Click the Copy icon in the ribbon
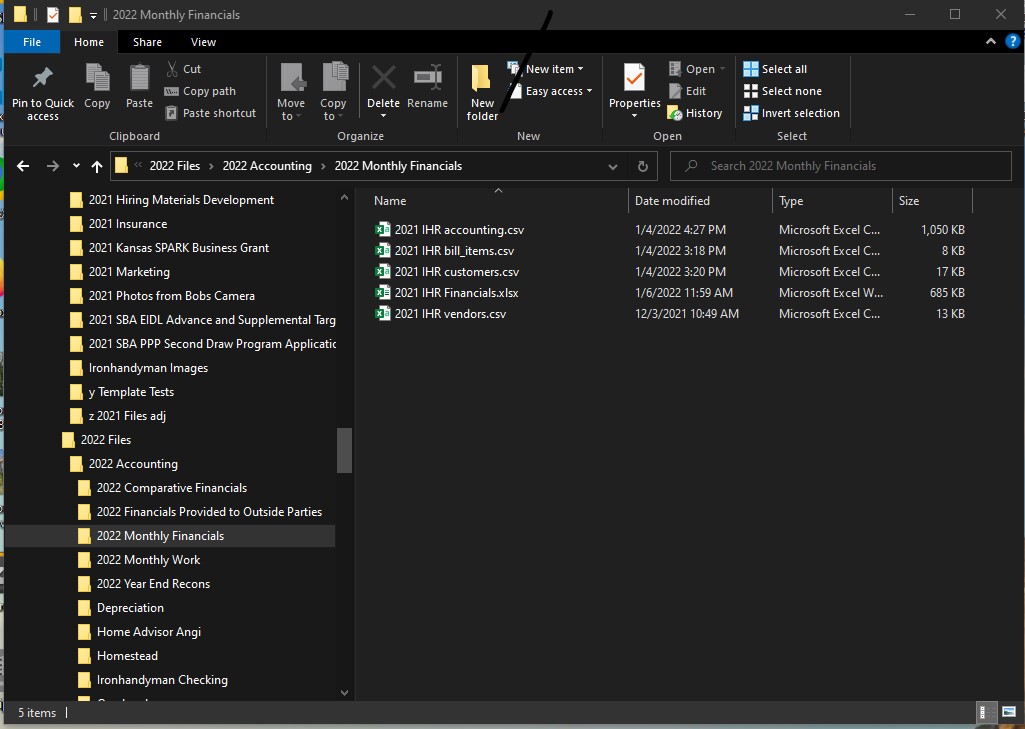 (x=96, y=90)
